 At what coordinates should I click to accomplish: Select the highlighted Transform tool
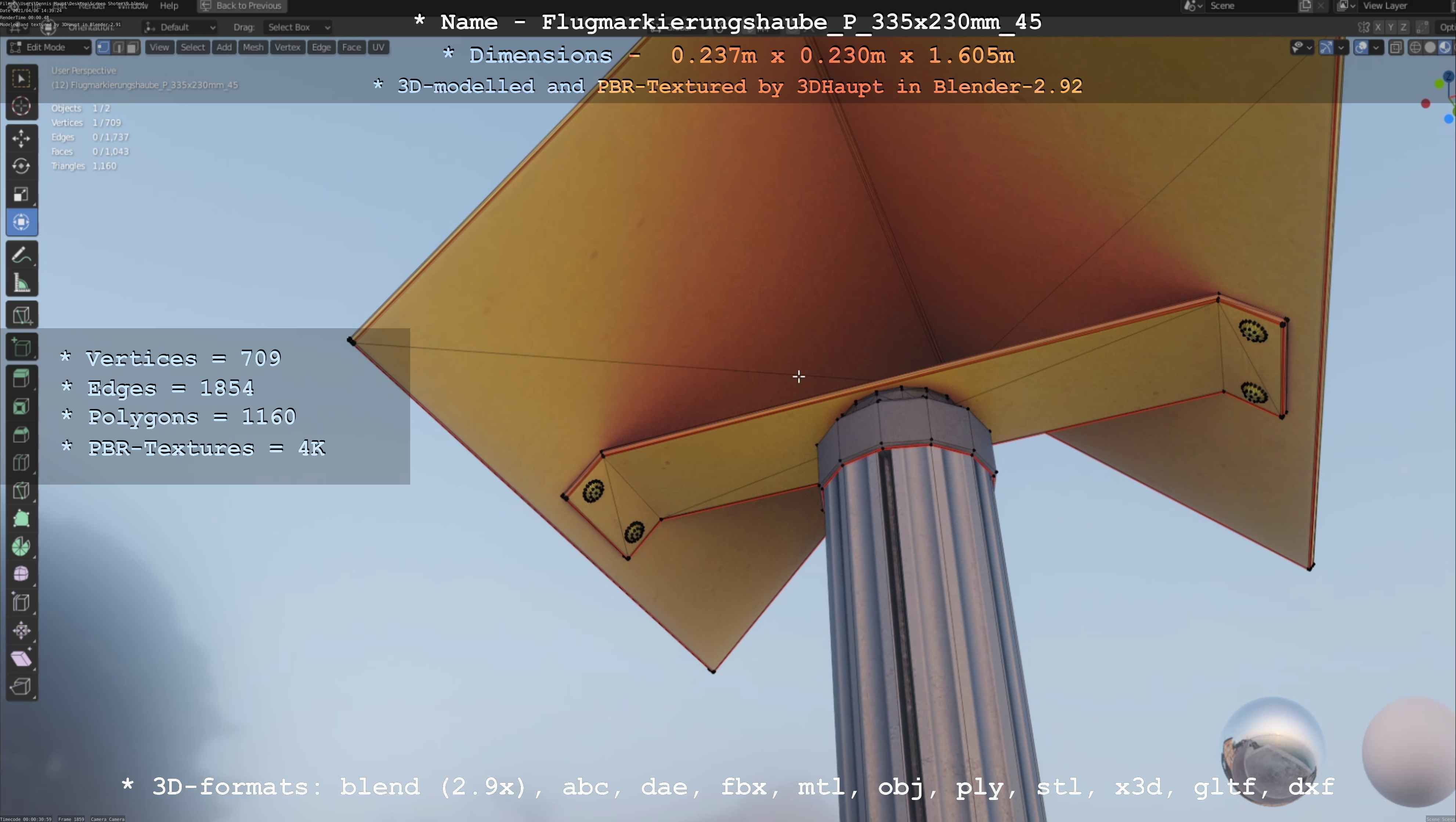click(21, 222)
